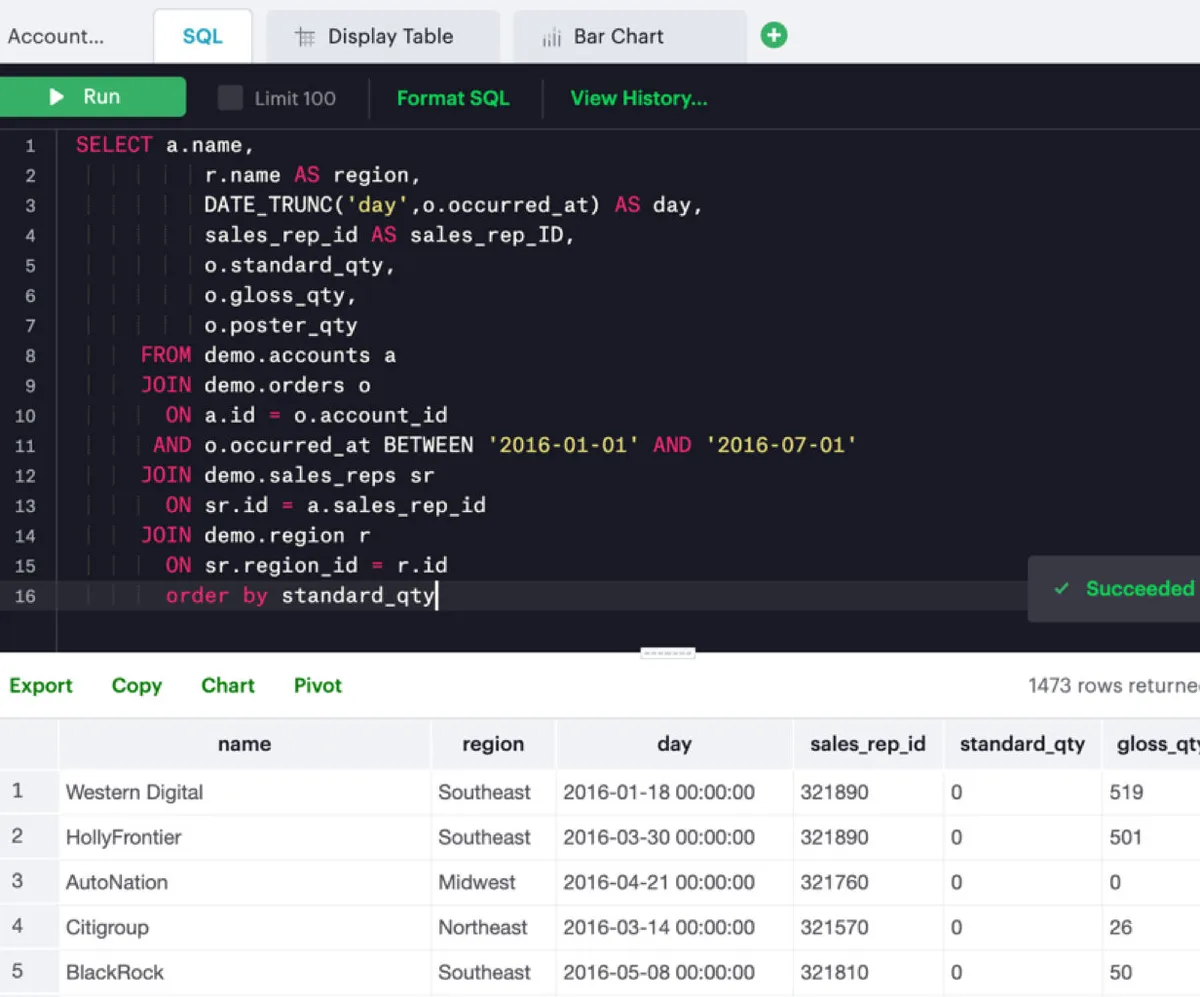Click the Chart results option
Screen dimensions: 1200x997
(x=228, y=685)
